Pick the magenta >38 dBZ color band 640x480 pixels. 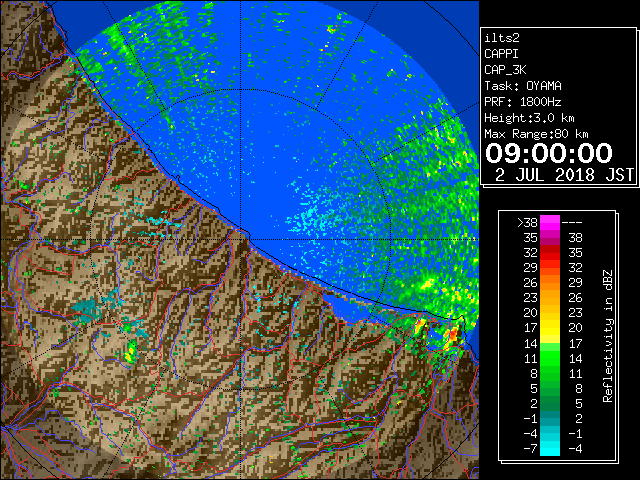tap(550, 223)
